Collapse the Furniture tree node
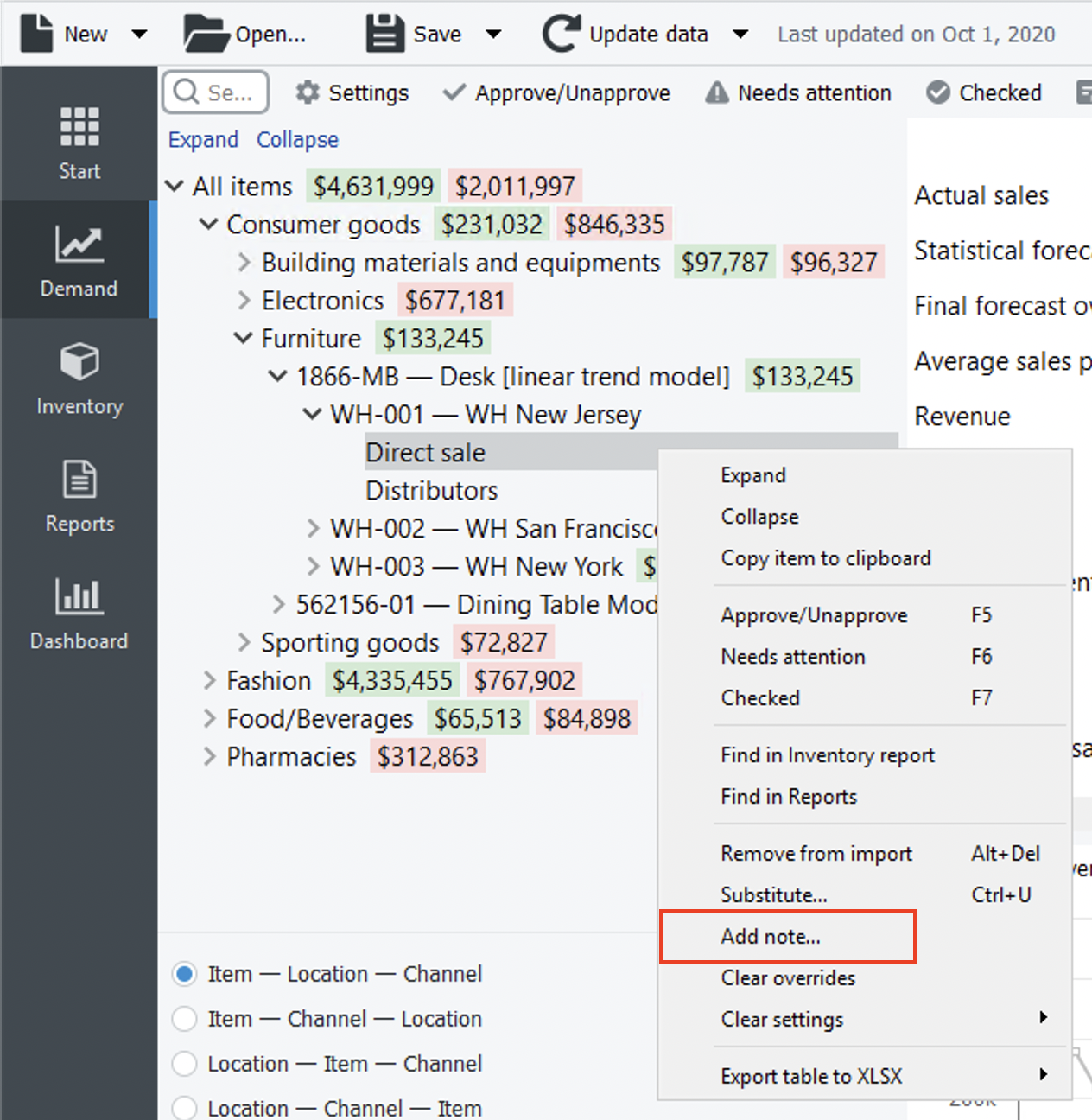 tap(244, 339)
